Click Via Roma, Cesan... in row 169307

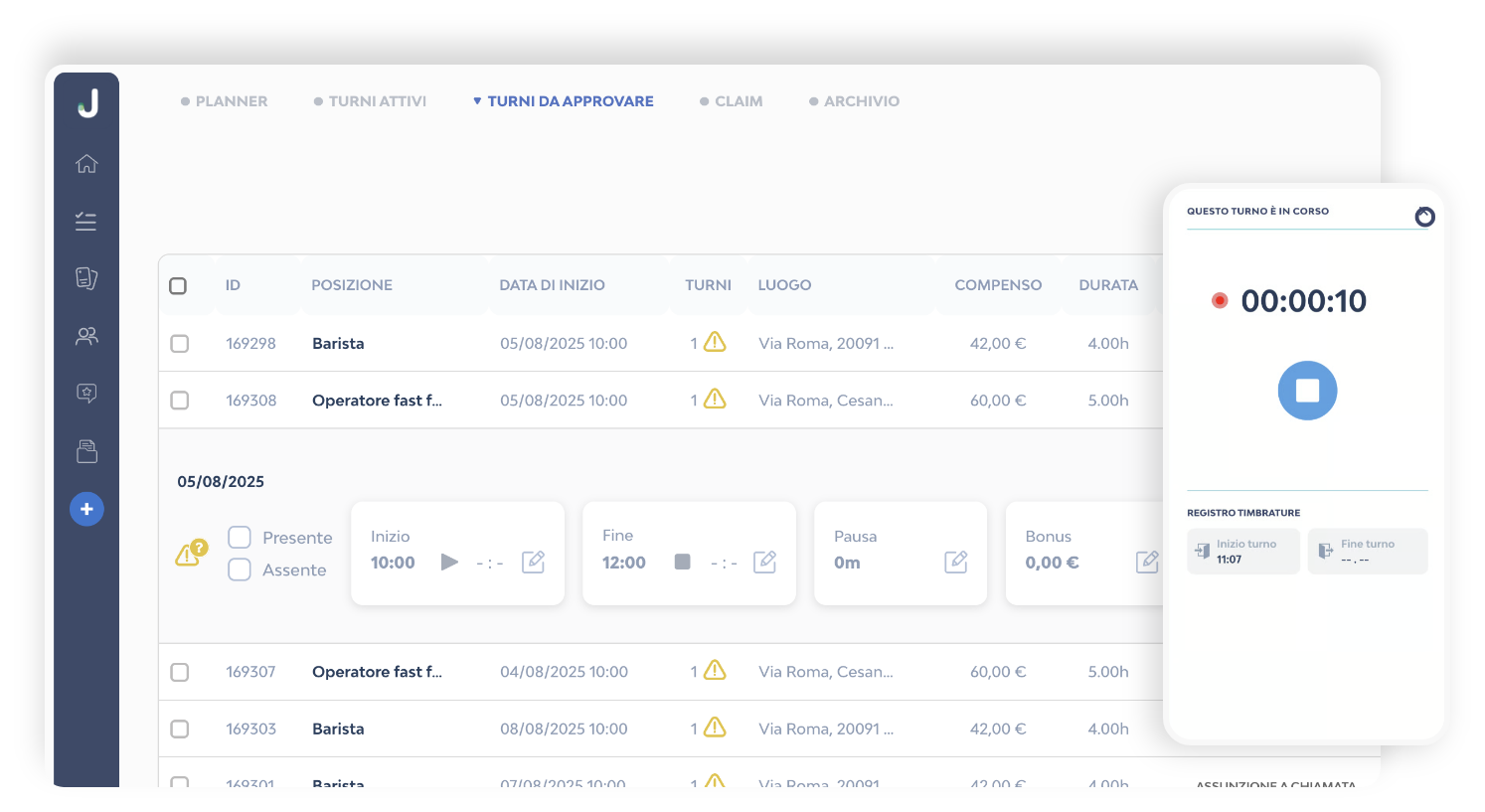[826, 672]
